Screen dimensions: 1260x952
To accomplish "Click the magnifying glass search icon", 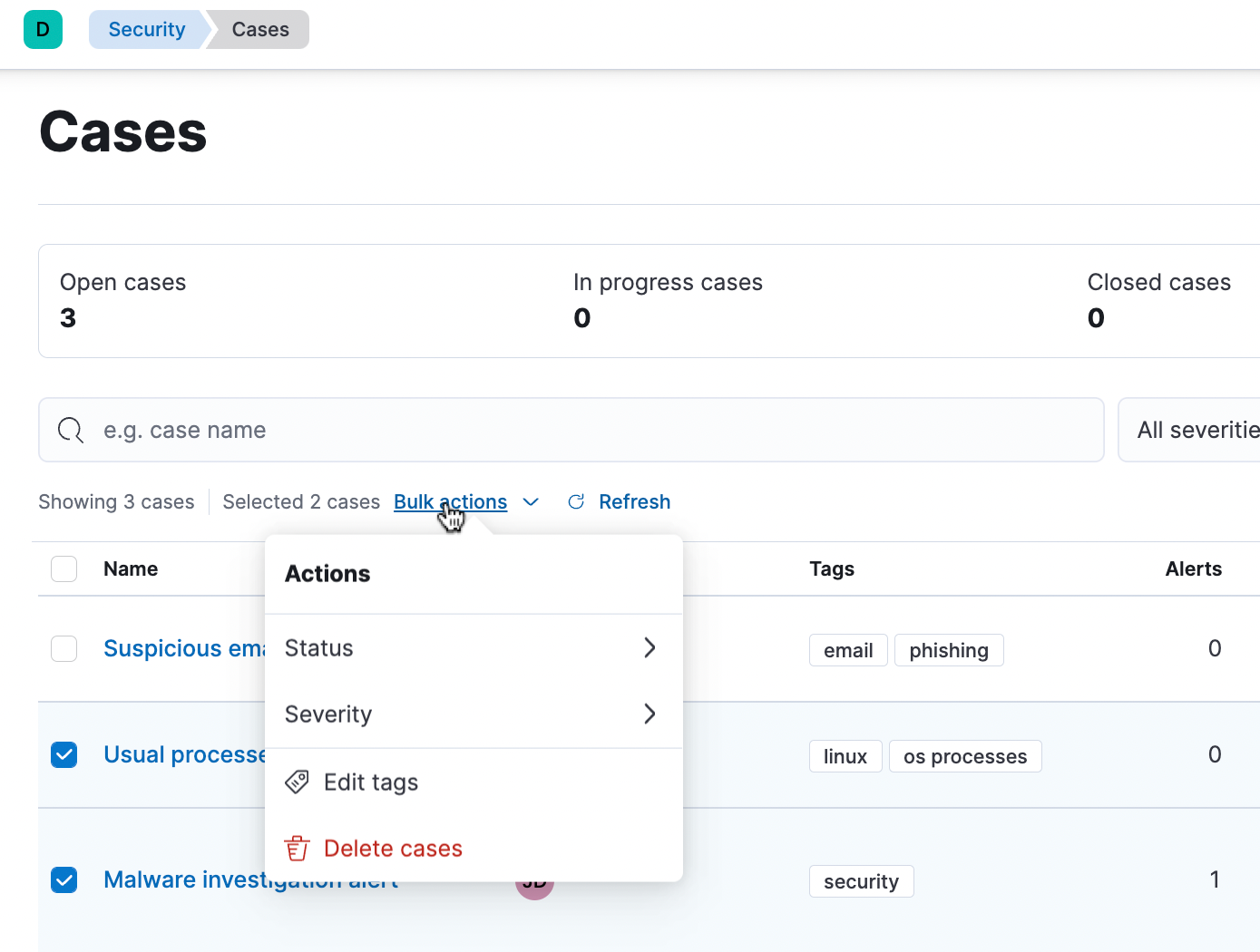I will pyautogui.click(x=70, y=430).
